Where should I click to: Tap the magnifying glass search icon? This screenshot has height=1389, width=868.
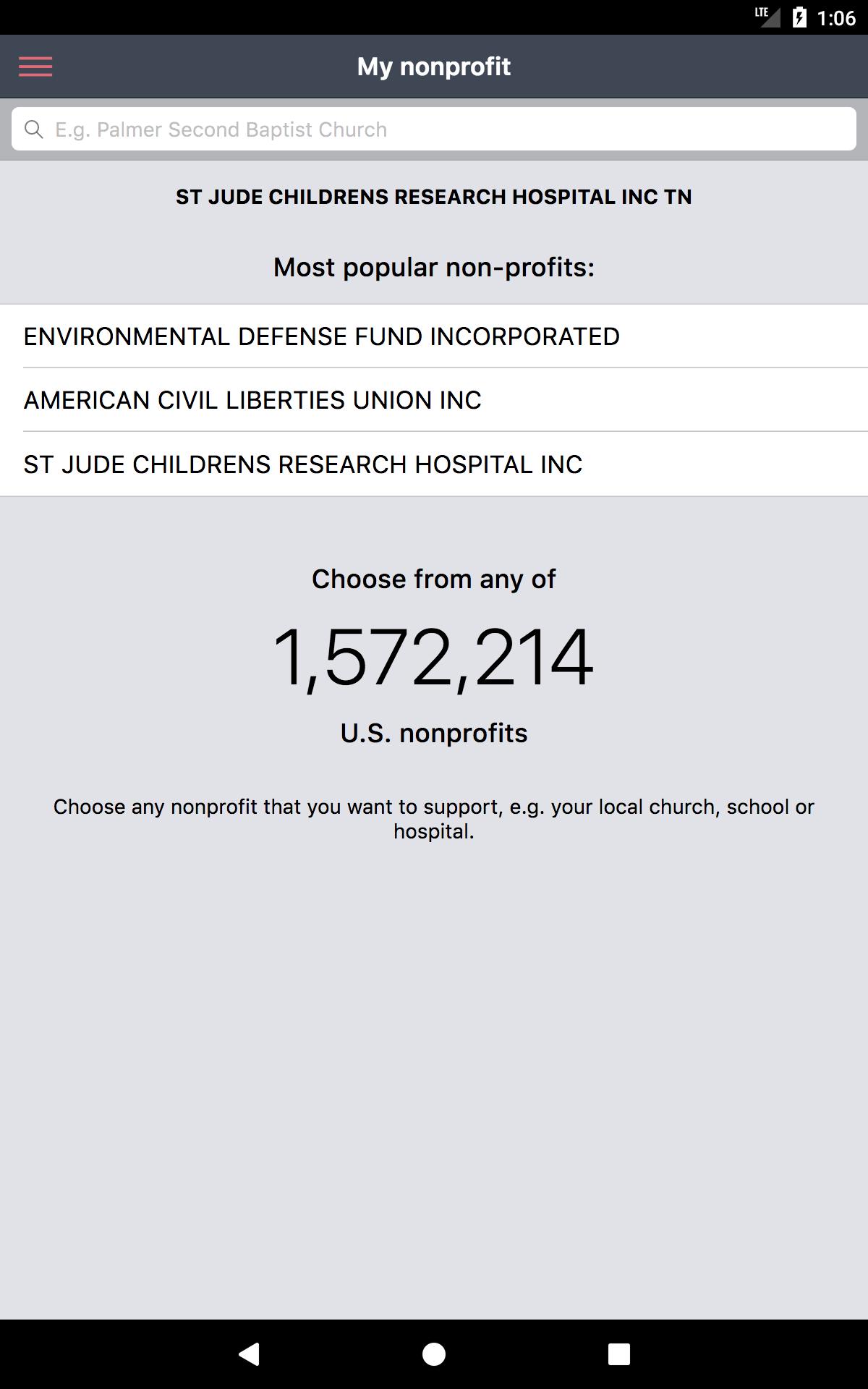(33, 129)
